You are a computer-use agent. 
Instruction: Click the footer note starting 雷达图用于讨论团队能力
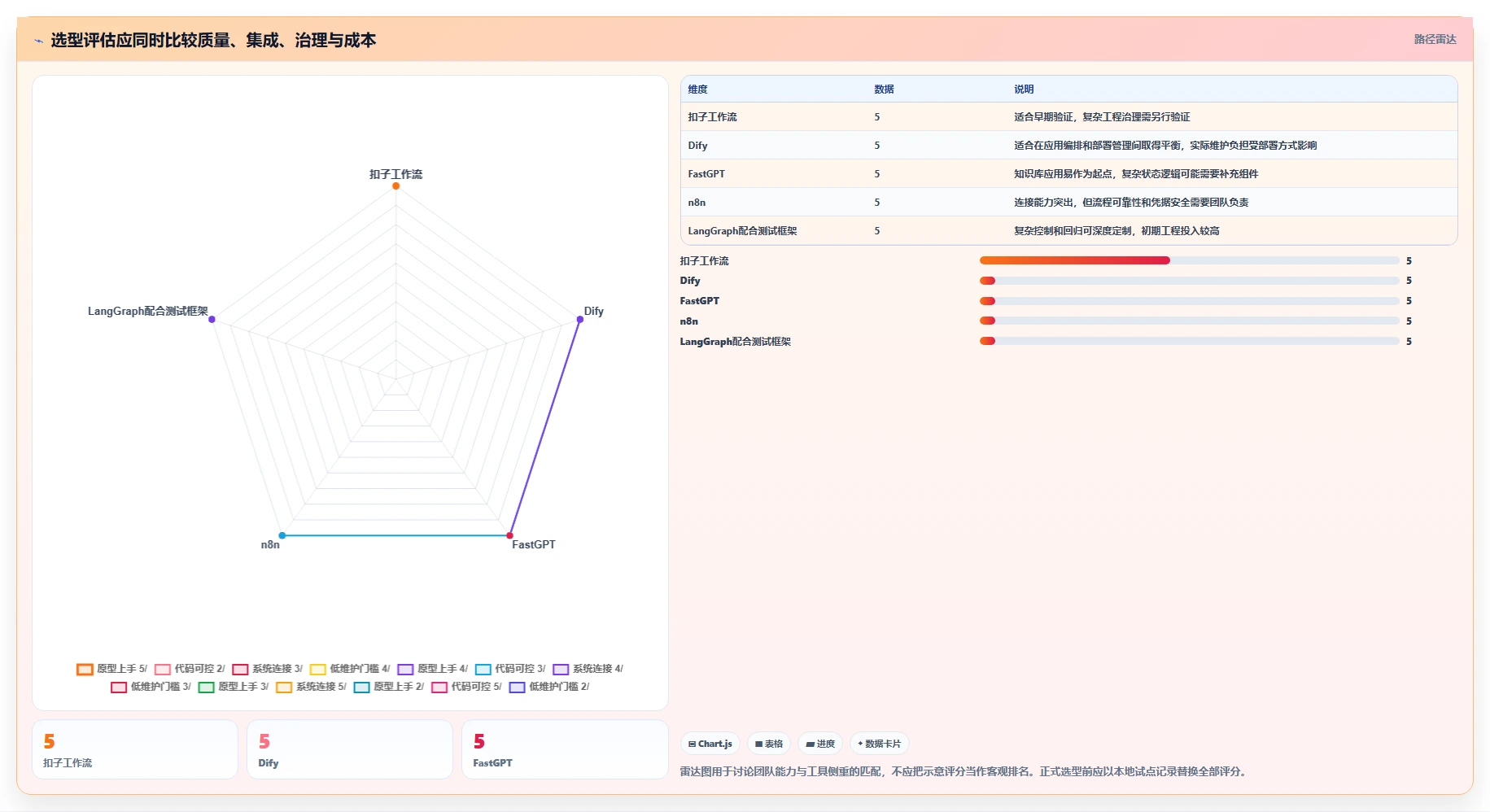[x=963, y=771]
